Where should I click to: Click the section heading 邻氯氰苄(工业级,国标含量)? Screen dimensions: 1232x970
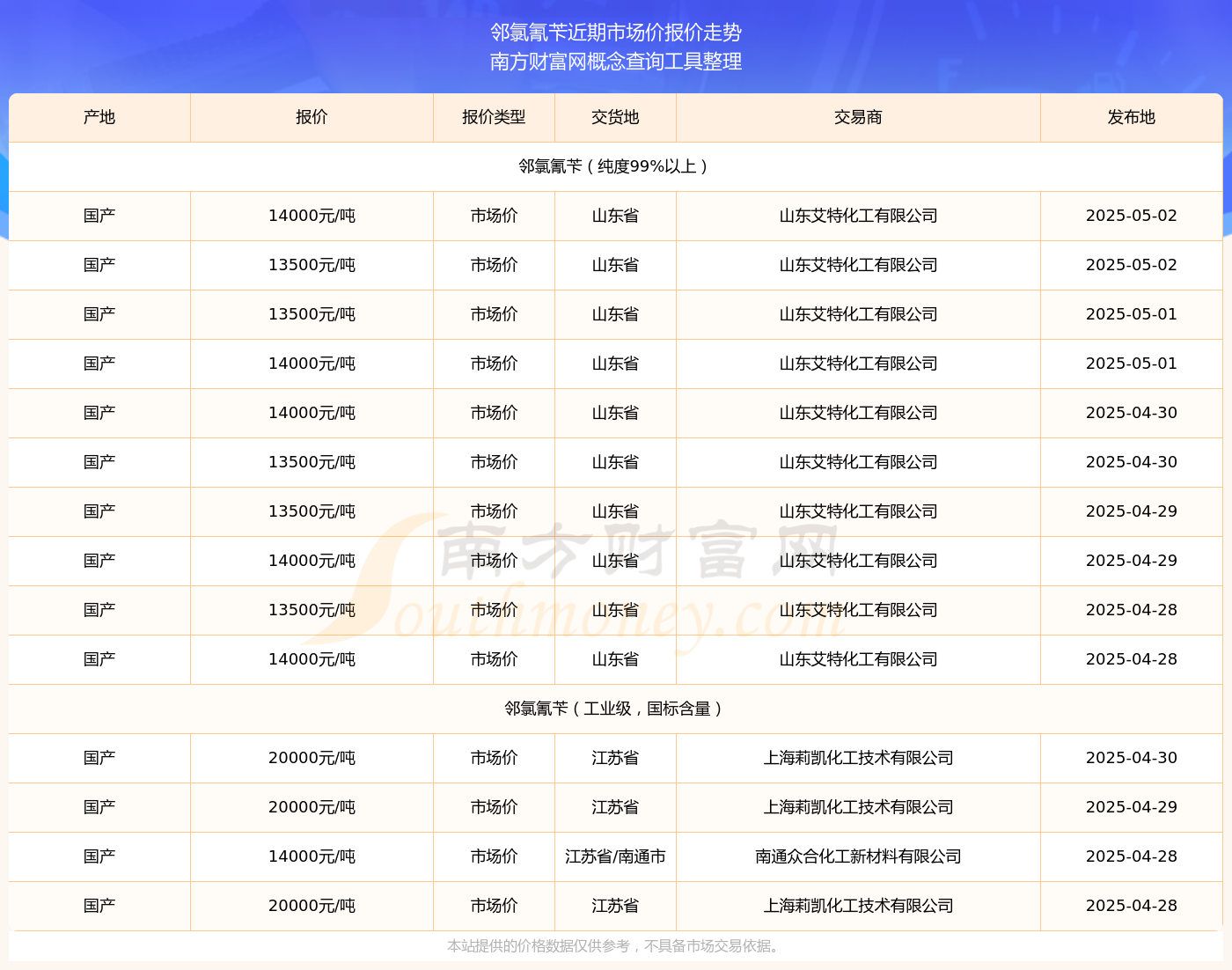point(615,709)
